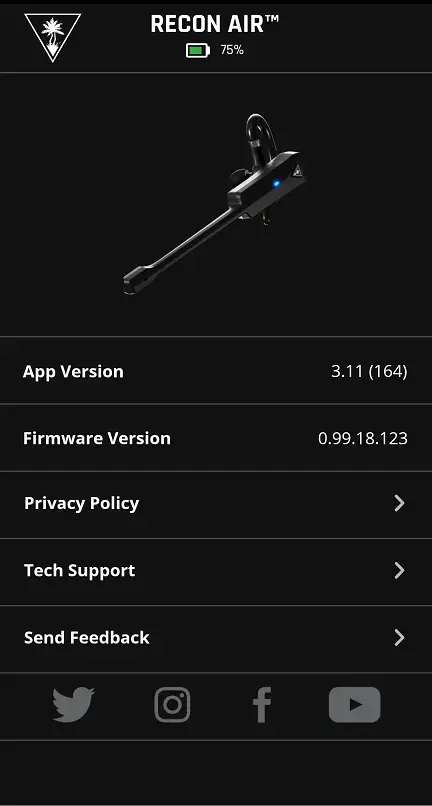The height and width of the screenshot is (806, 432).
Task: Open the Facebook f icon
Action: [262, 705]
